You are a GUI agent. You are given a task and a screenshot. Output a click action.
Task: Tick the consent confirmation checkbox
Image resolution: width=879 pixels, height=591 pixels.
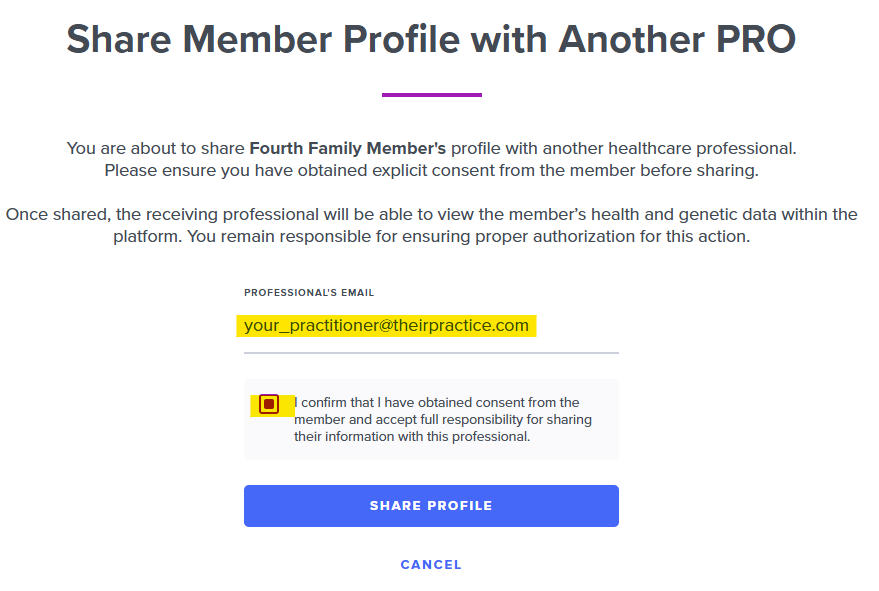coord(268,404)
